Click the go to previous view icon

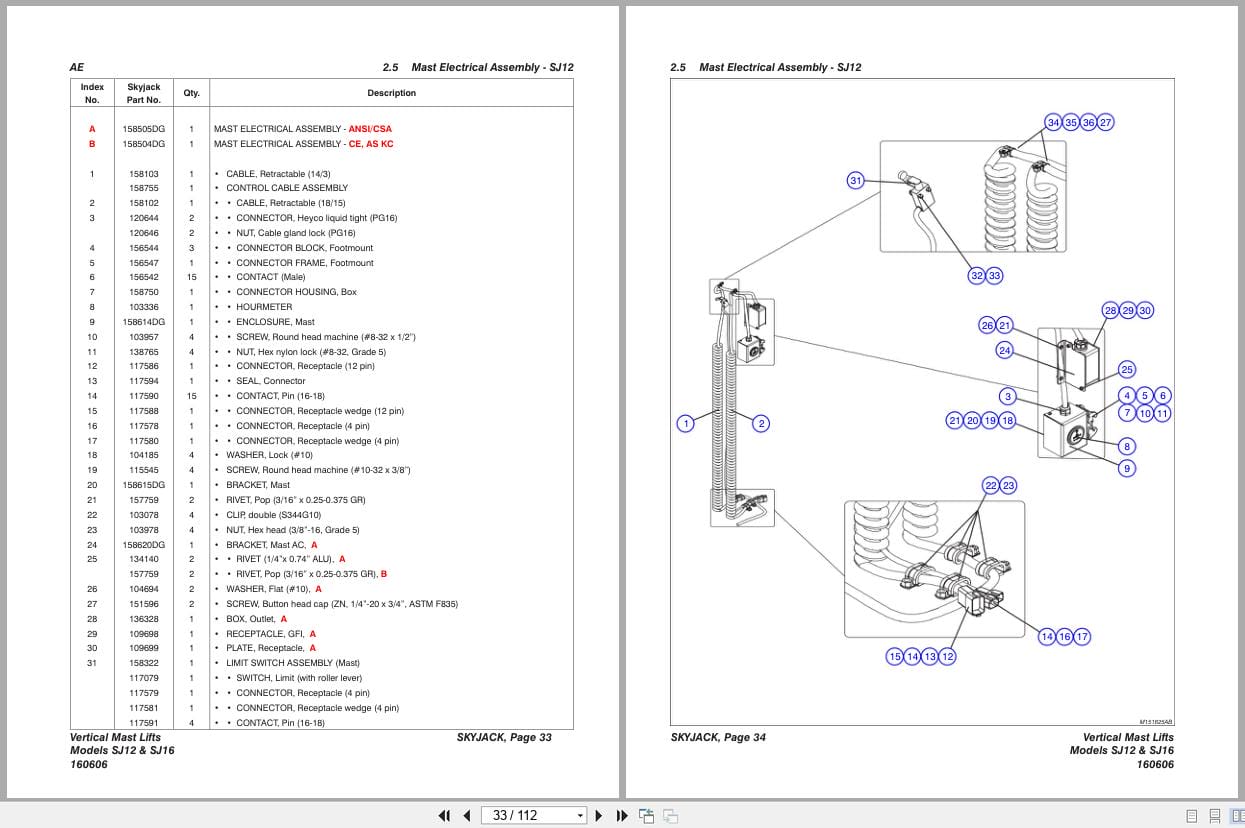pyautogui.click(x=646, y=815)
